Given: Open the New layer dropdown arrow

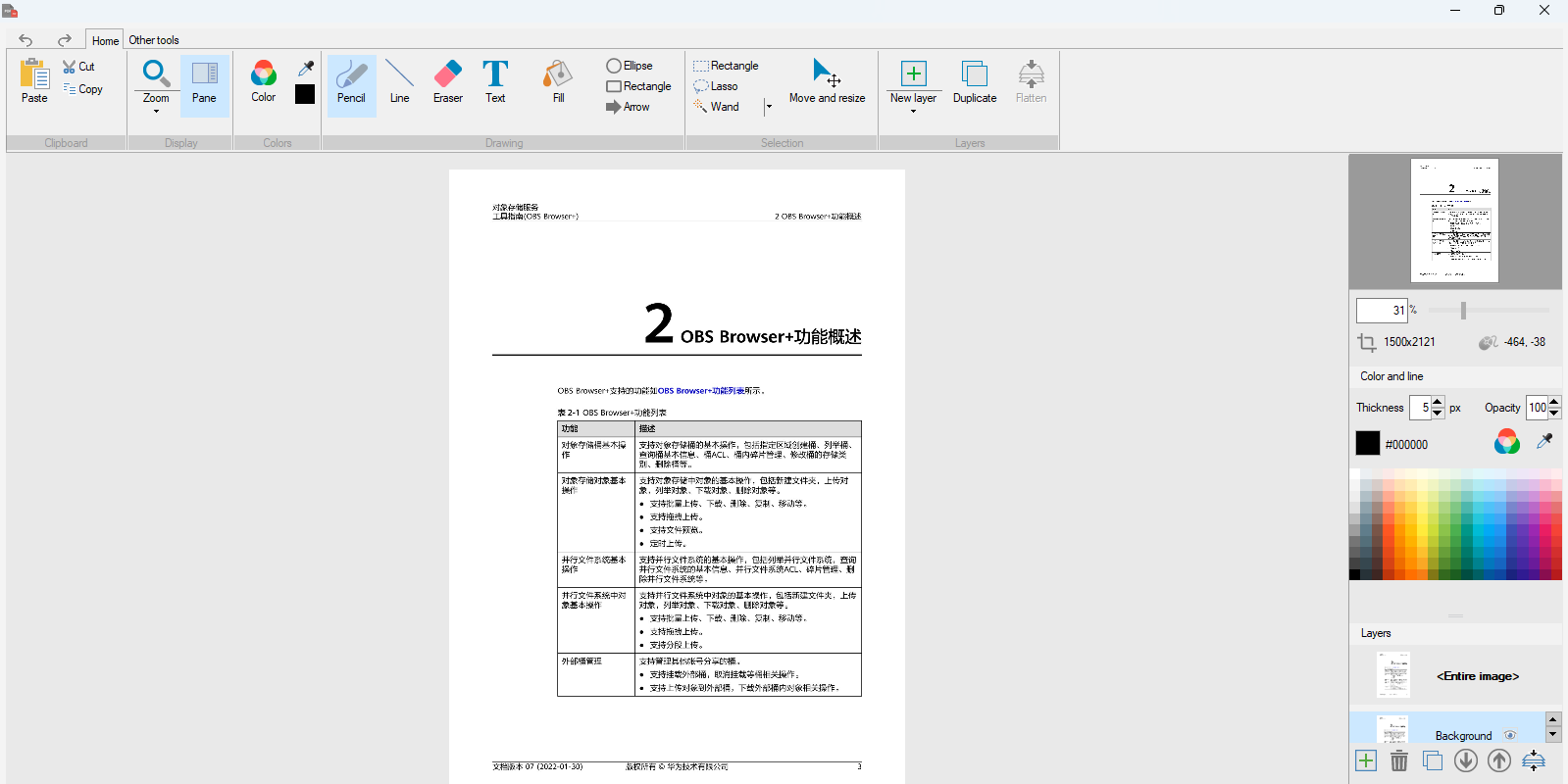Looking at the screenshot, I should click(x=913, y=112).
